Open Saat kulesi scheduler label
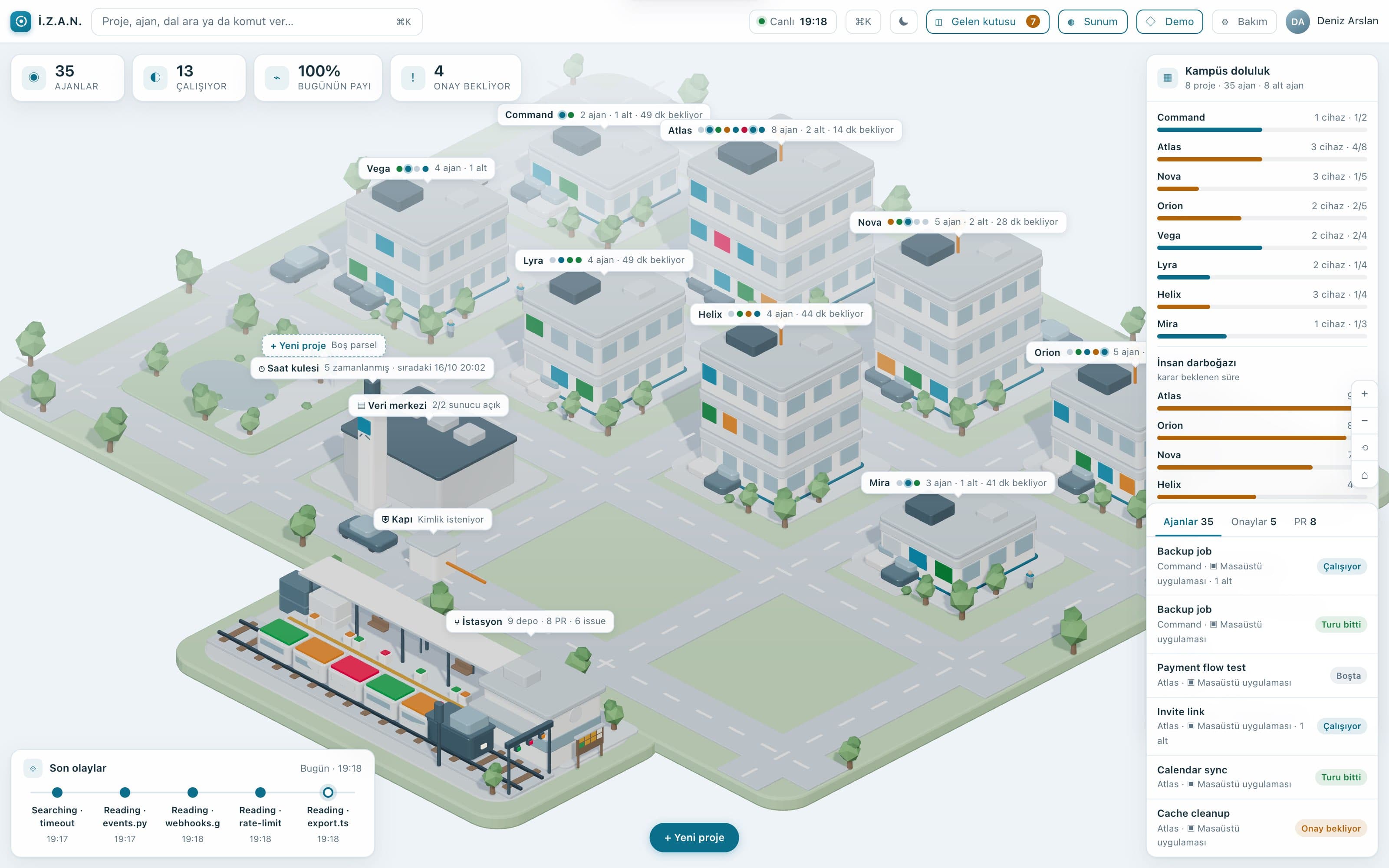Image resolution: width=1389 pixels, height=868 pixels. (372, 368)
